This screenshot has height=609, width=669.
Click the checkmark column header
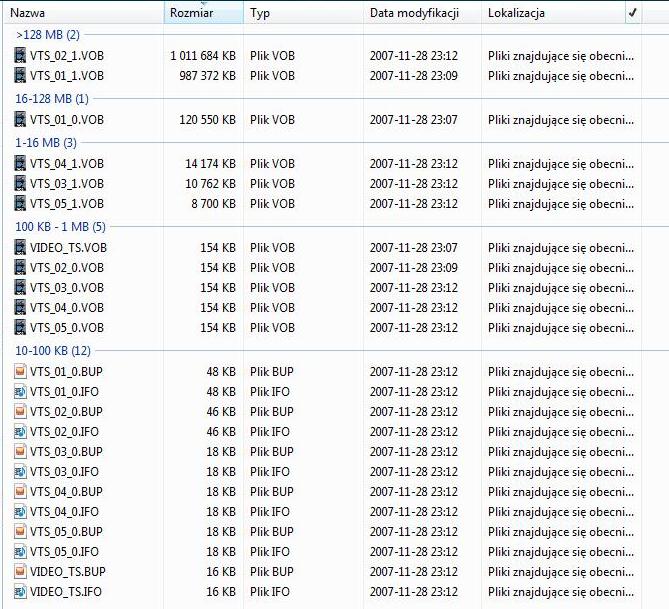[633, 13]
